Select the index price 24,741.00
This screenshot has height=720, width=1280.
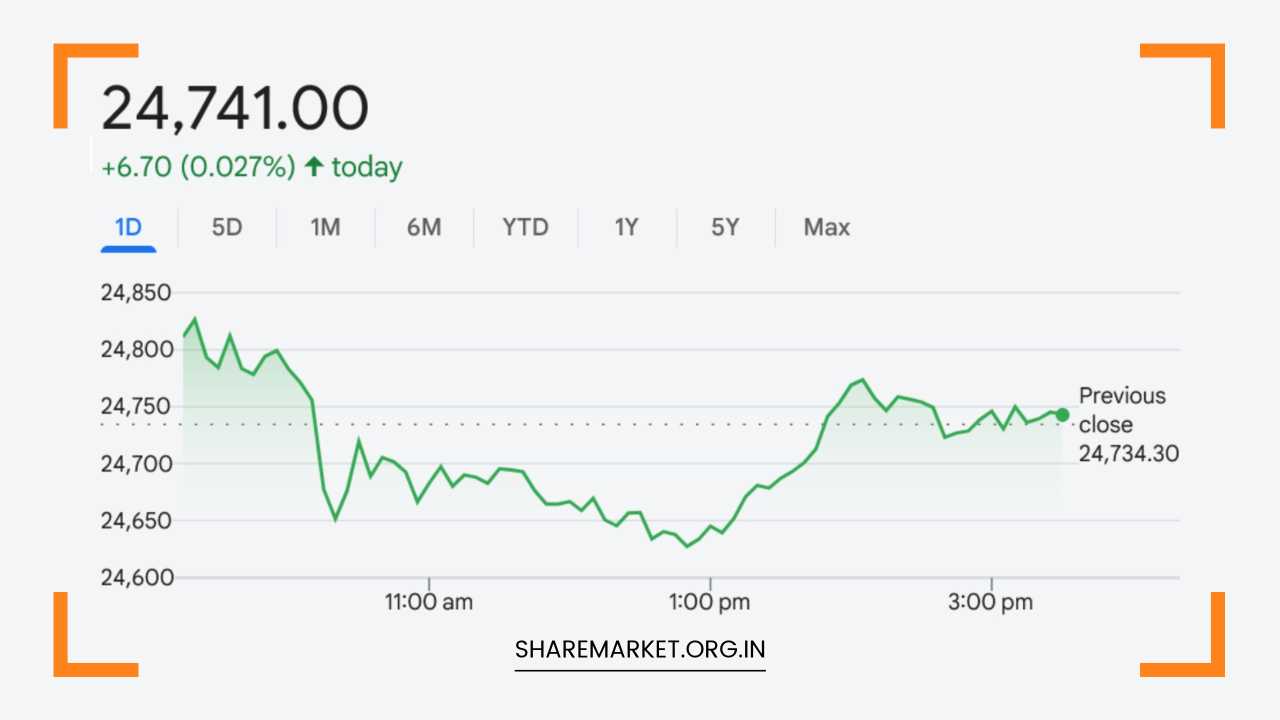click(235, 105)
